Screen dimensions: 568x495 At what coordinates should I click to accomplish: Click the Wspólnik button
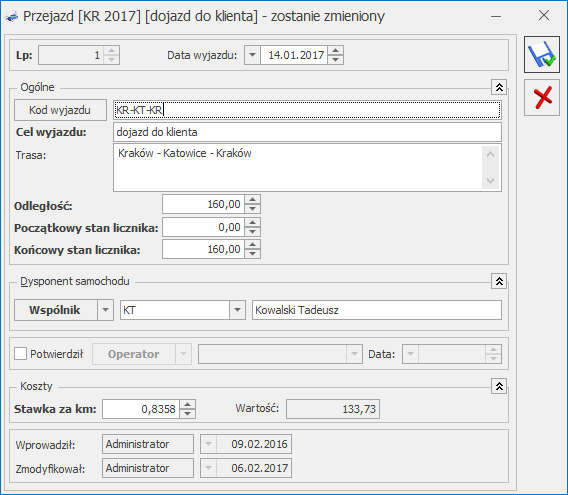pyautogui.click(x=56, y=310)
